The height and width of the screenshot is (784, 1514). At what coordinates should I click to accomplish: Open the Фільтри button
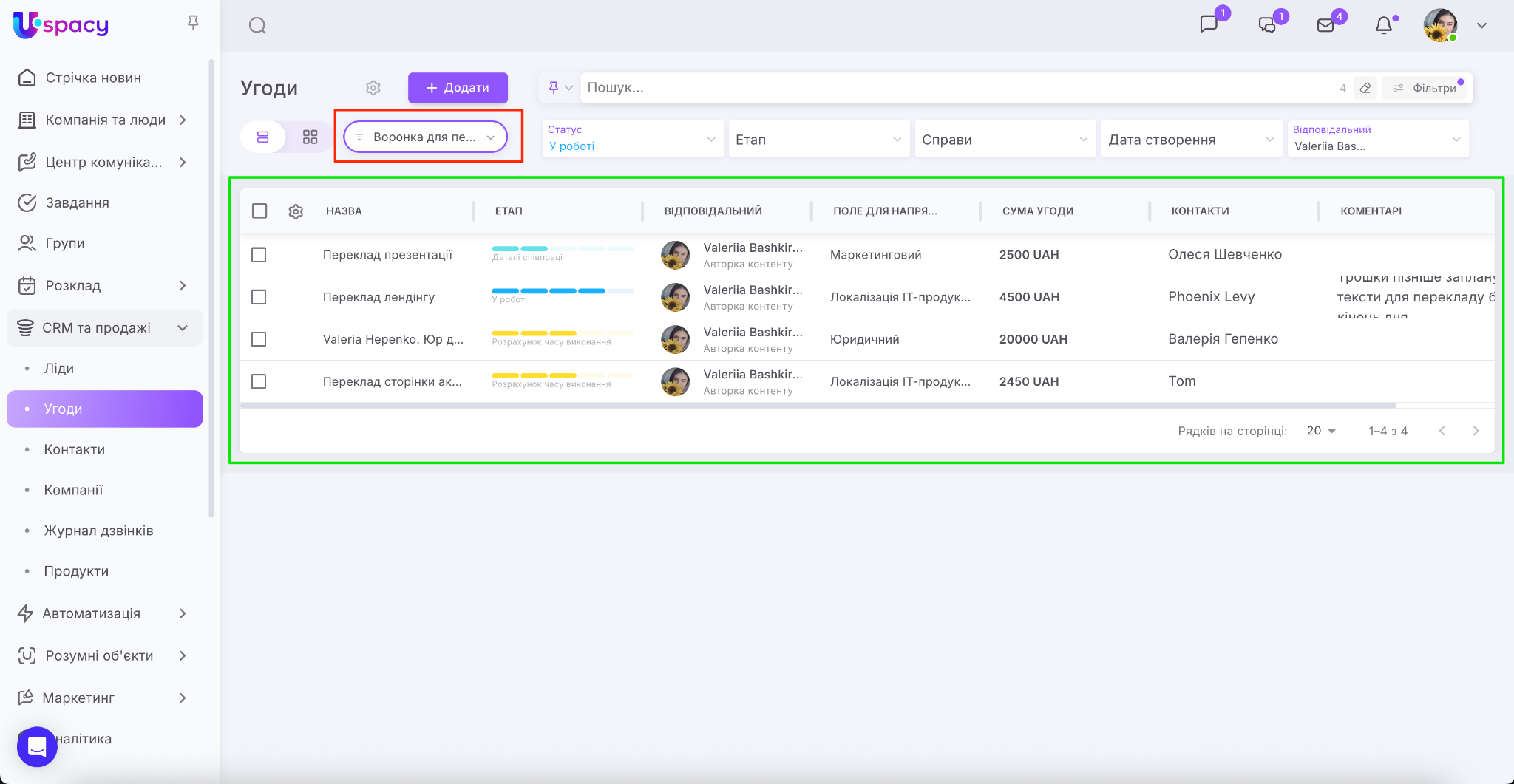(x=1425, y=88)
